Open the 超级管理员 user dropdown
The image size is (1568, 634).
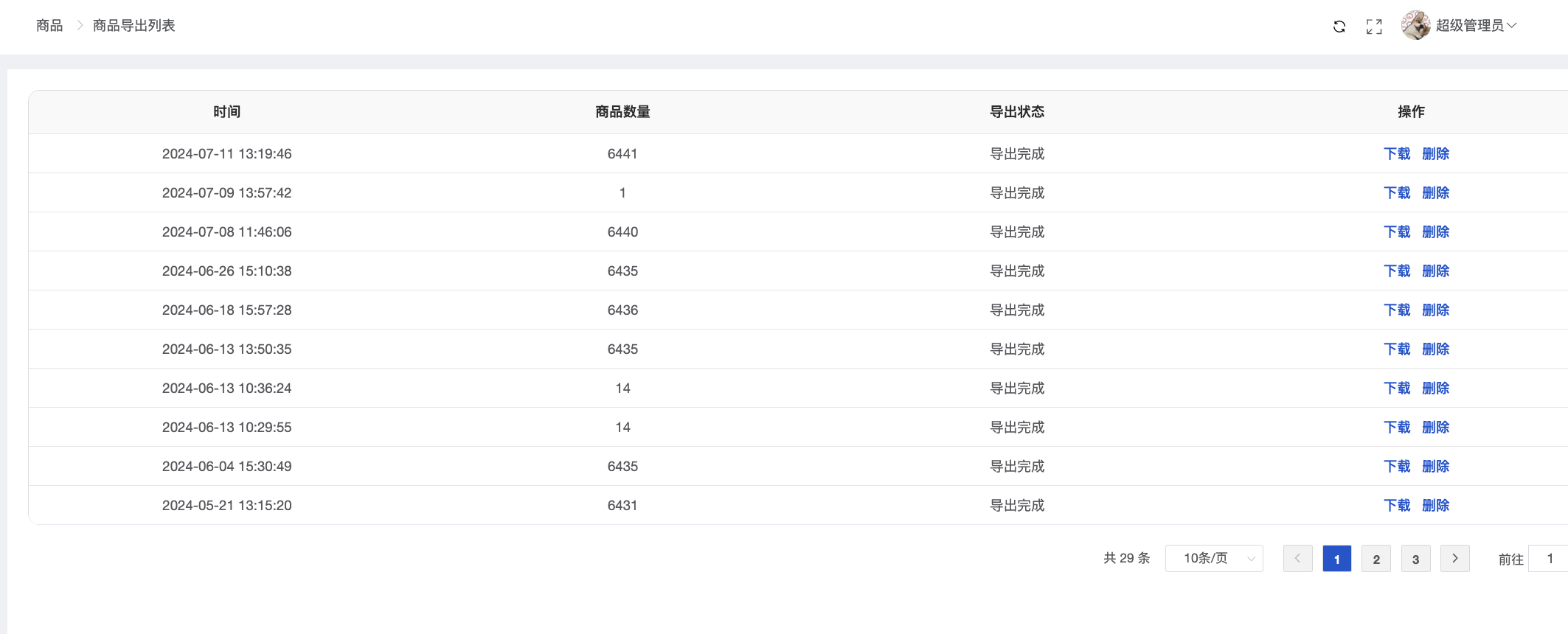pyautogui.click(x=1475, y=26)
